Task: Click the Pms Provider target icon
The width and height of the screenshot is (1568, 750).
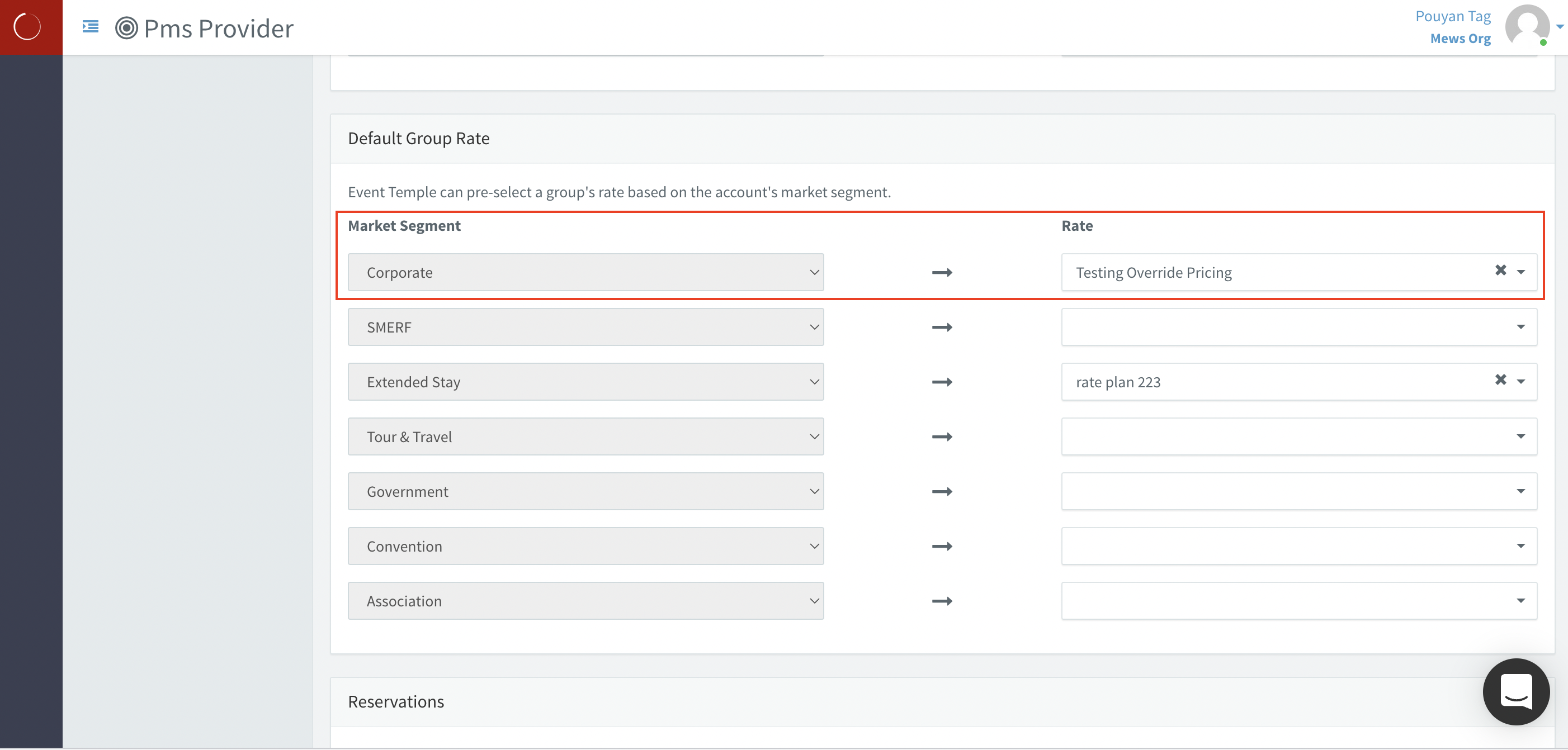Action: [x=126, y=28]
